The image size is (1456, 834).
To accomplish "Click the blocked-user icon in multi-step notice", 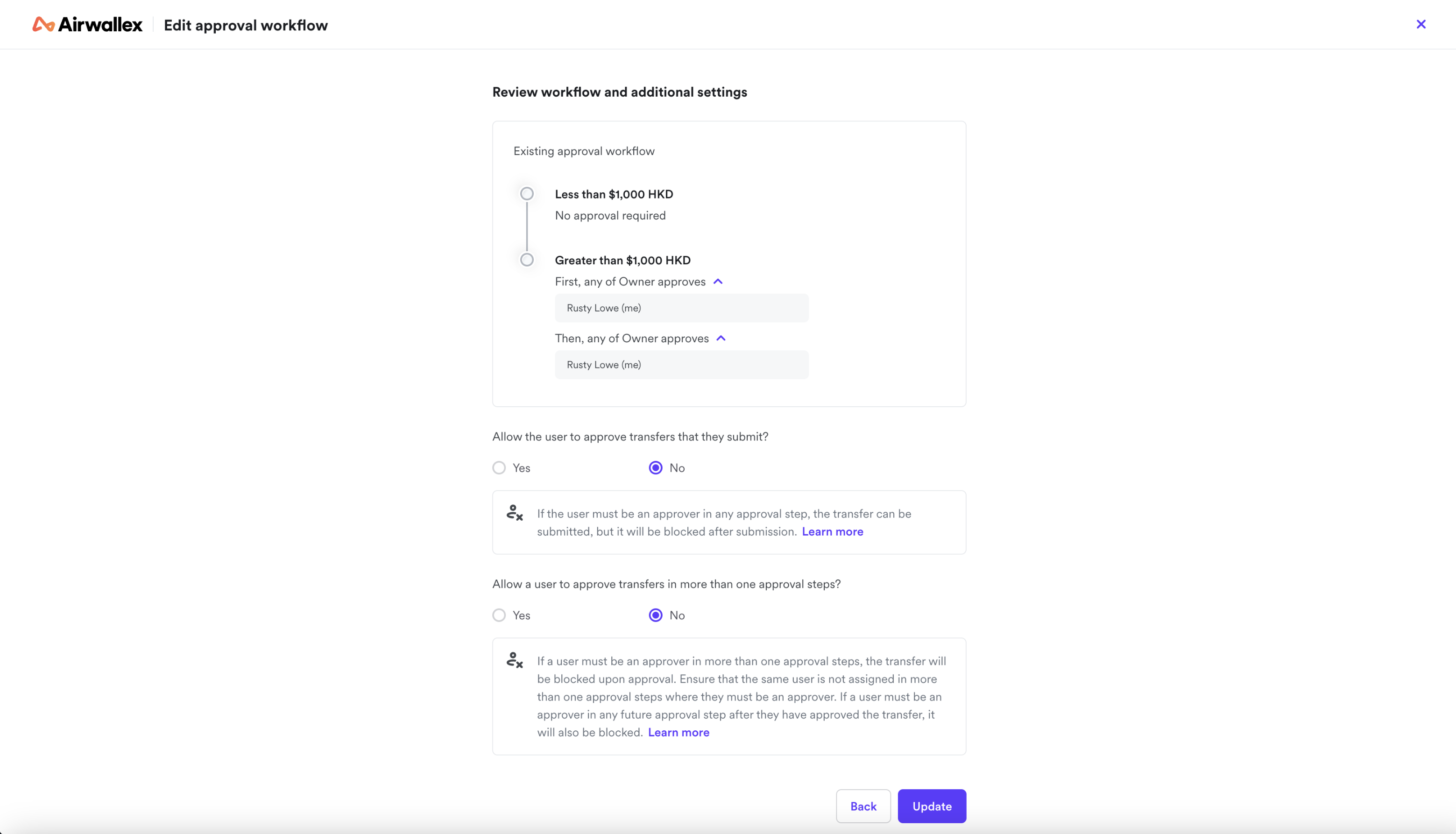I will tap(514, 660).
